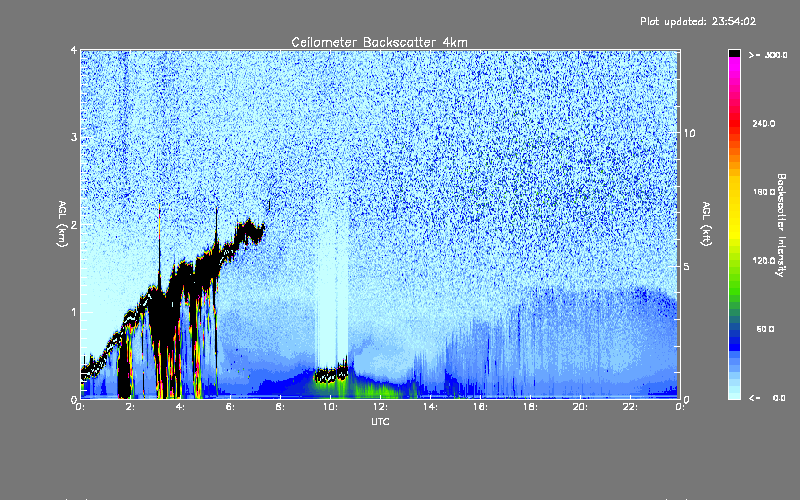Click the "Plot updated: 23:54:02" timestamp

698,21
